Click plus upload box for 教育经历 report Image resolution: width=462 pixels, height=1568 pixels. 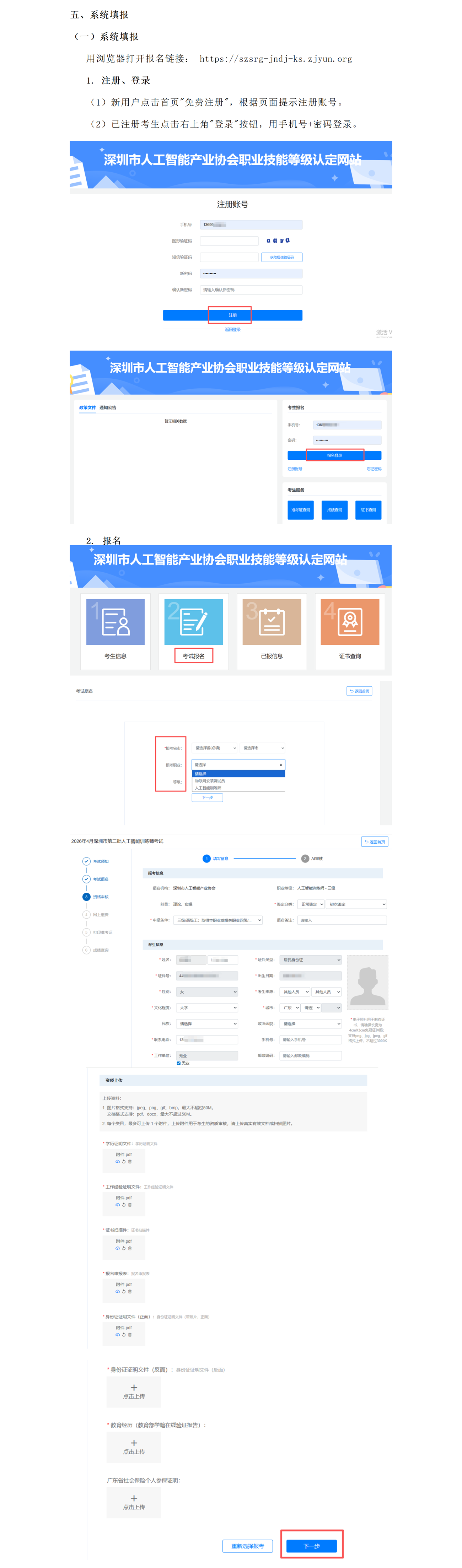tap(134, 1447)
